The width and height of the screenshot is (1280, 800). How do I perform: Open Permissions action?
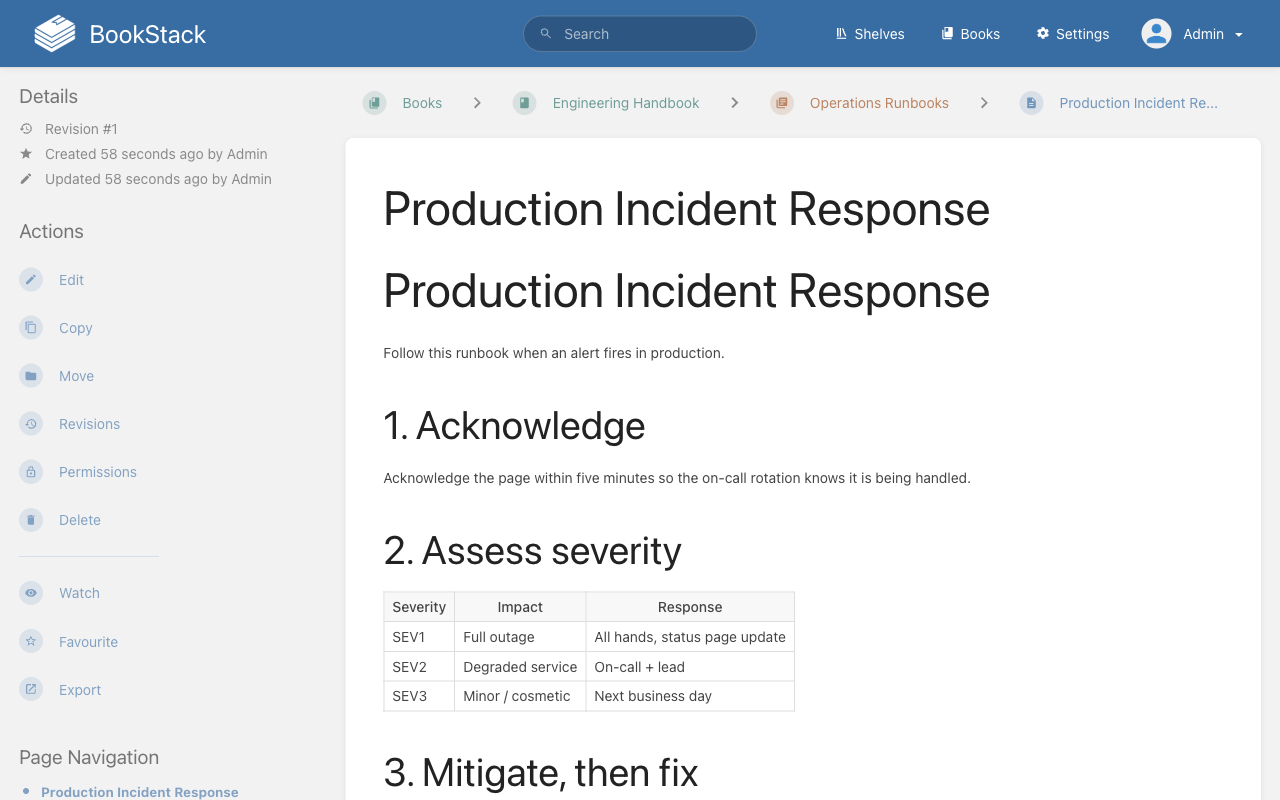point(97,472)
